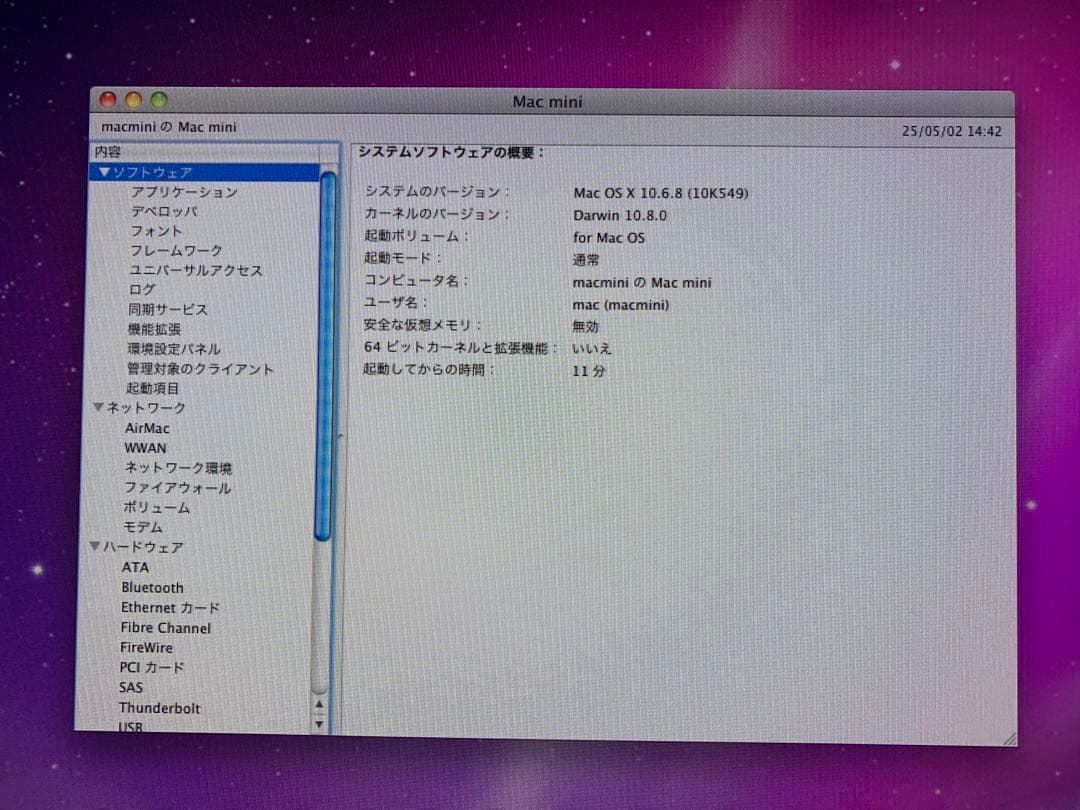The image size is (1080, 810).
Task: Select Thunderbolt in the list
Action: coord(160,707)
